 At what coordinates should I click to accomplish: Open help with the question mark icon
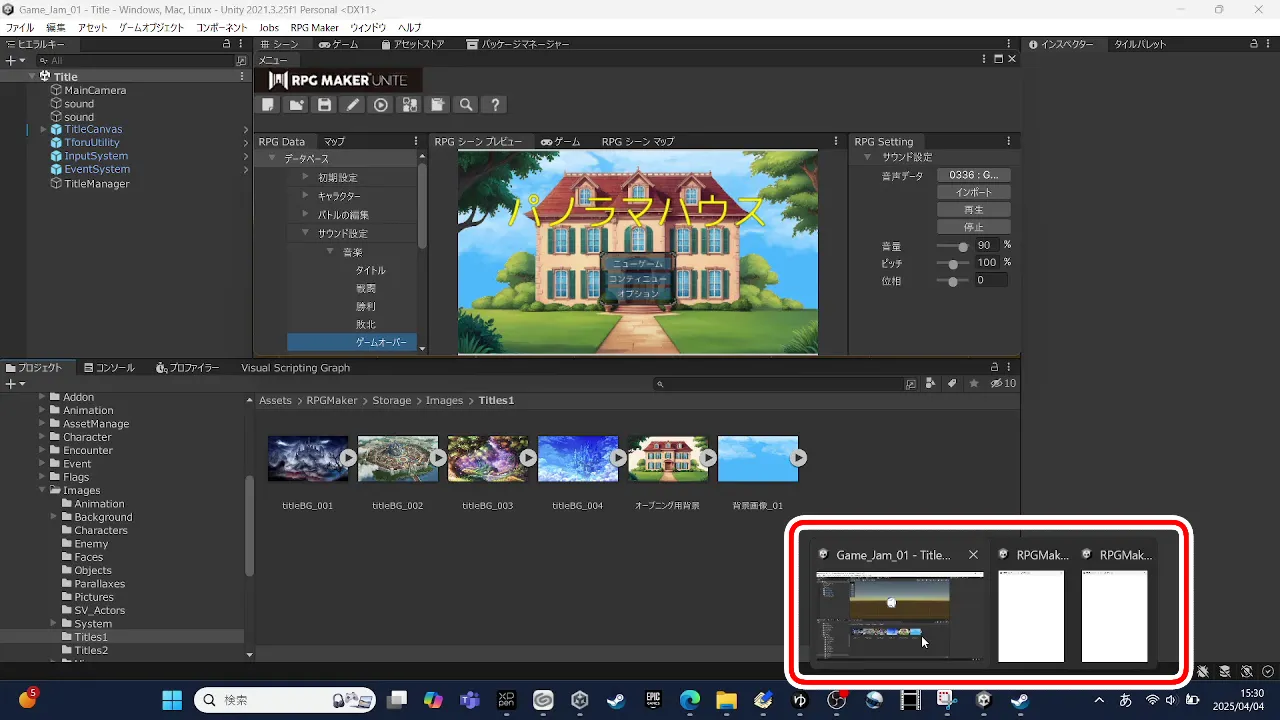494,105
